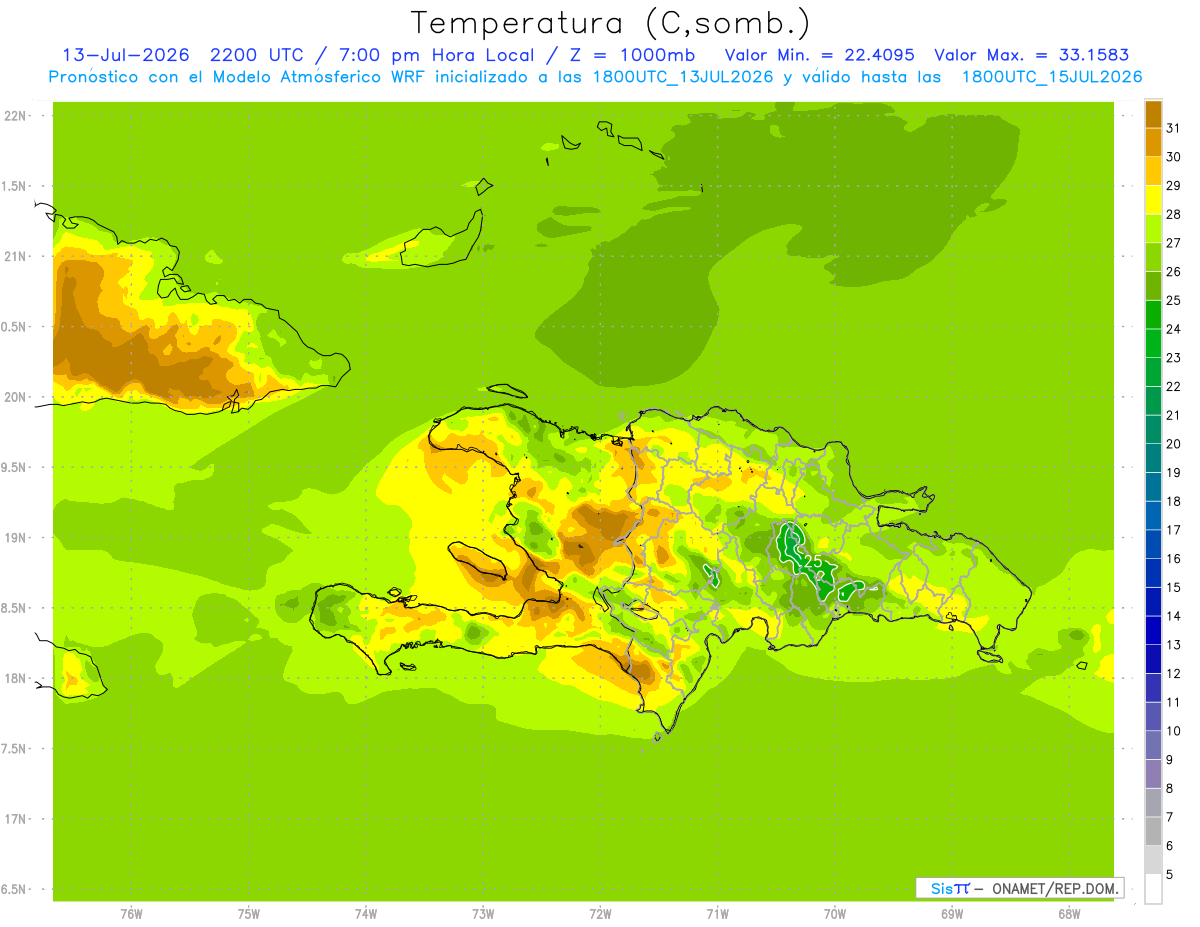Viewport: 1200px width, 927px height.
Task: Click the '75W' longitude label
Action: tap(249, 914)
